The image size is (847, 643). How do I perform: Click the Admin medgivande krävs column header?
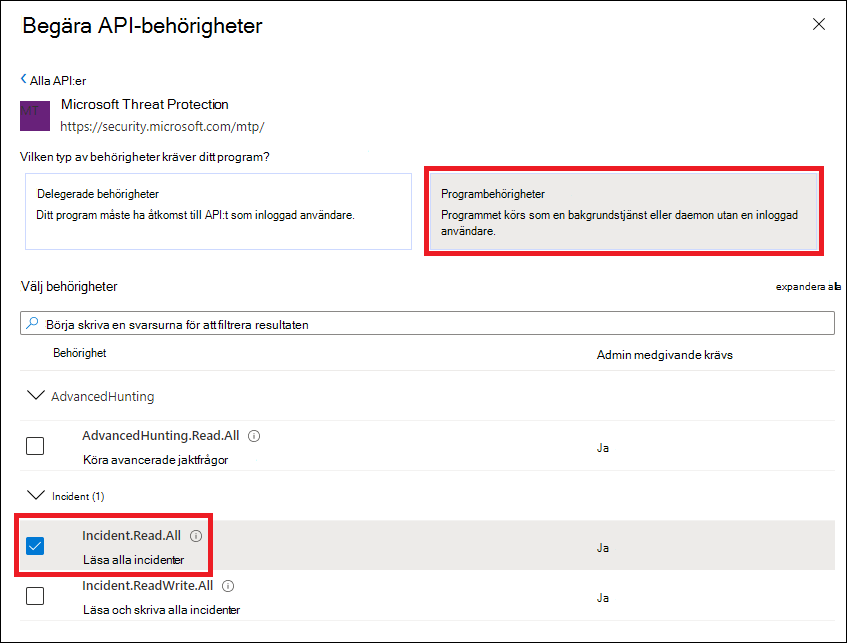pos(664,355)
